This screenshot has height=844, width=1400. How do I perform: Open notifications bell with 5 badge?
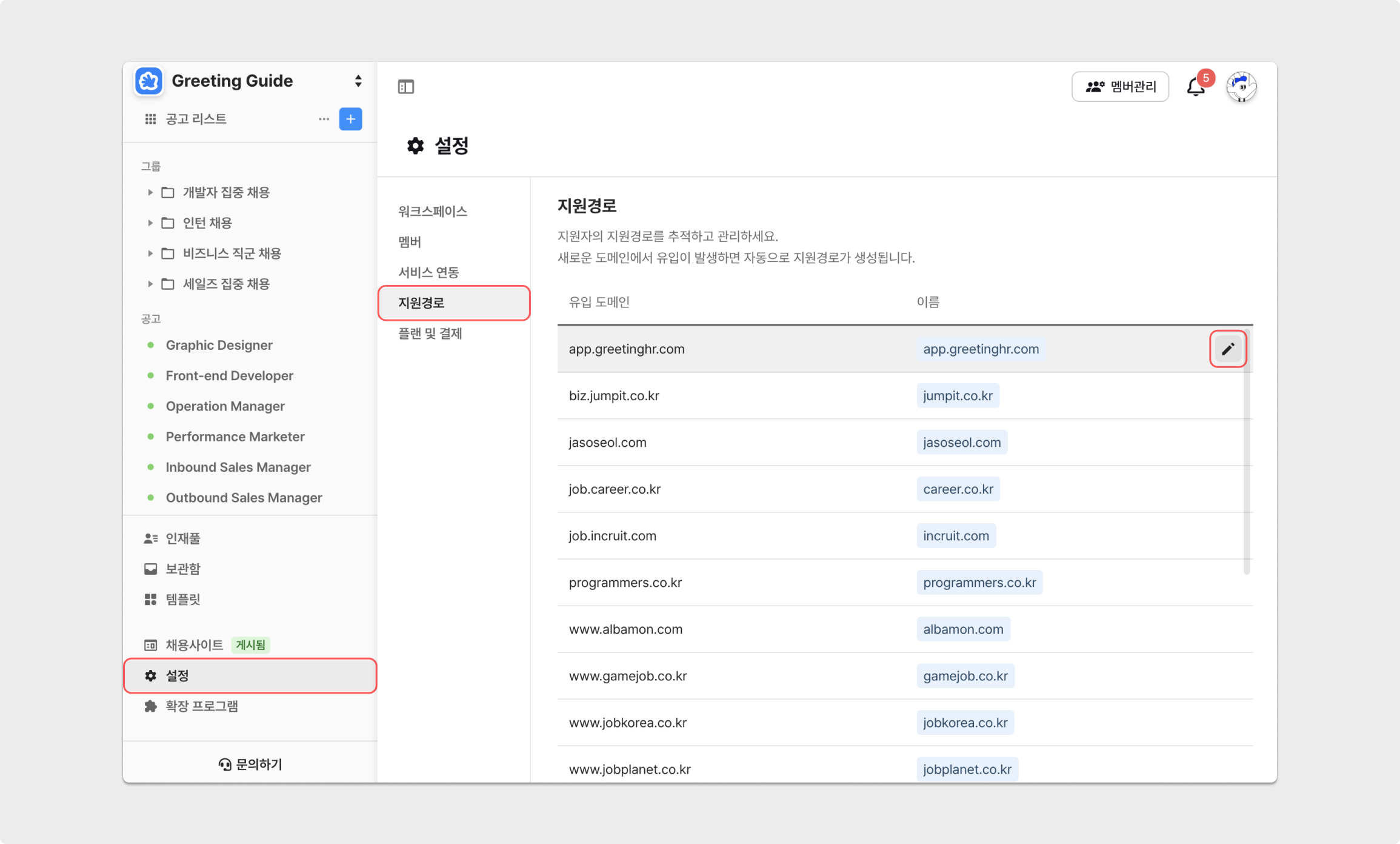click(x=1195, y=87)
